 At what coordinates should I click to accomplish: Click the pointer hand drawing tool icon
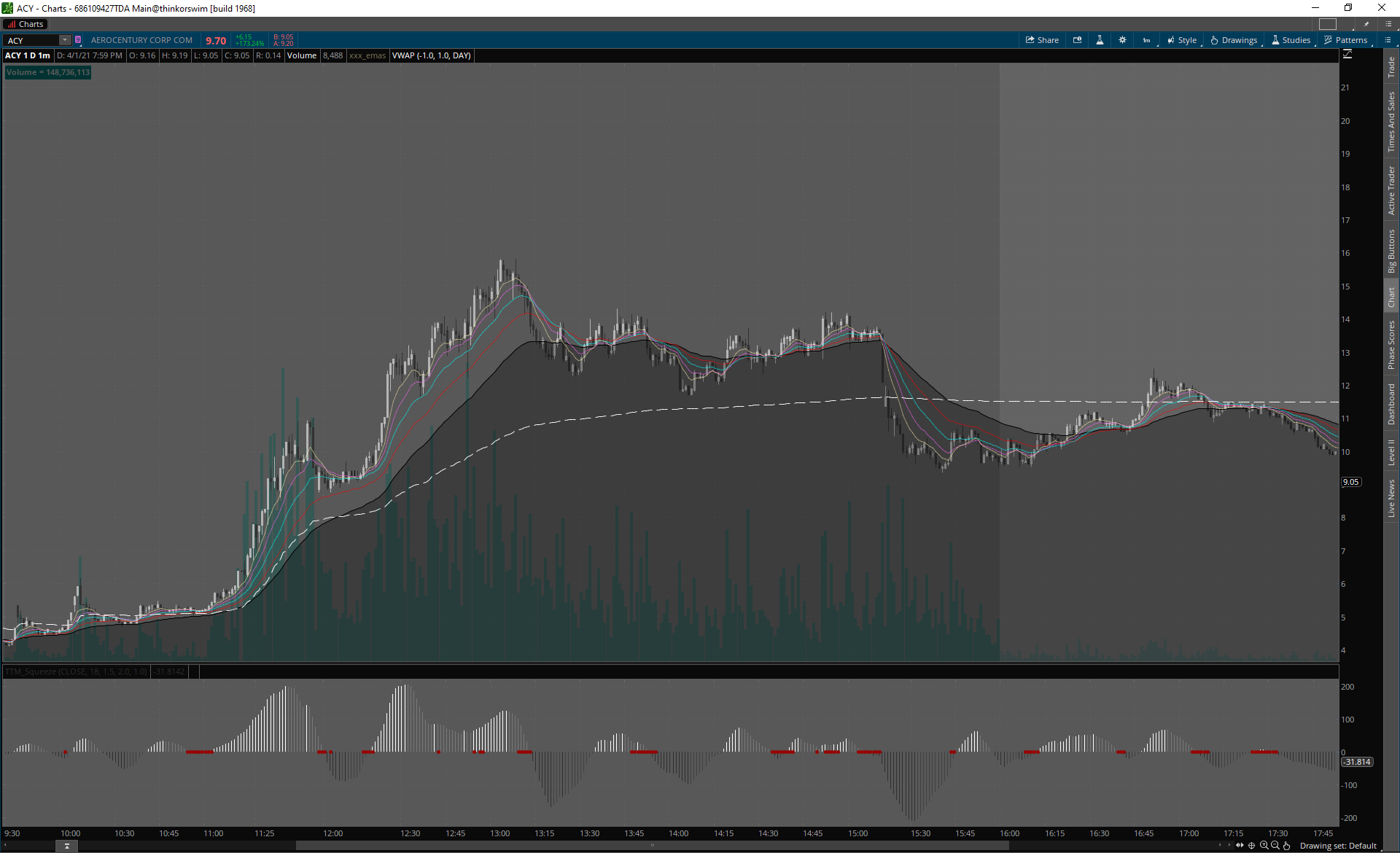[1287, 846]
